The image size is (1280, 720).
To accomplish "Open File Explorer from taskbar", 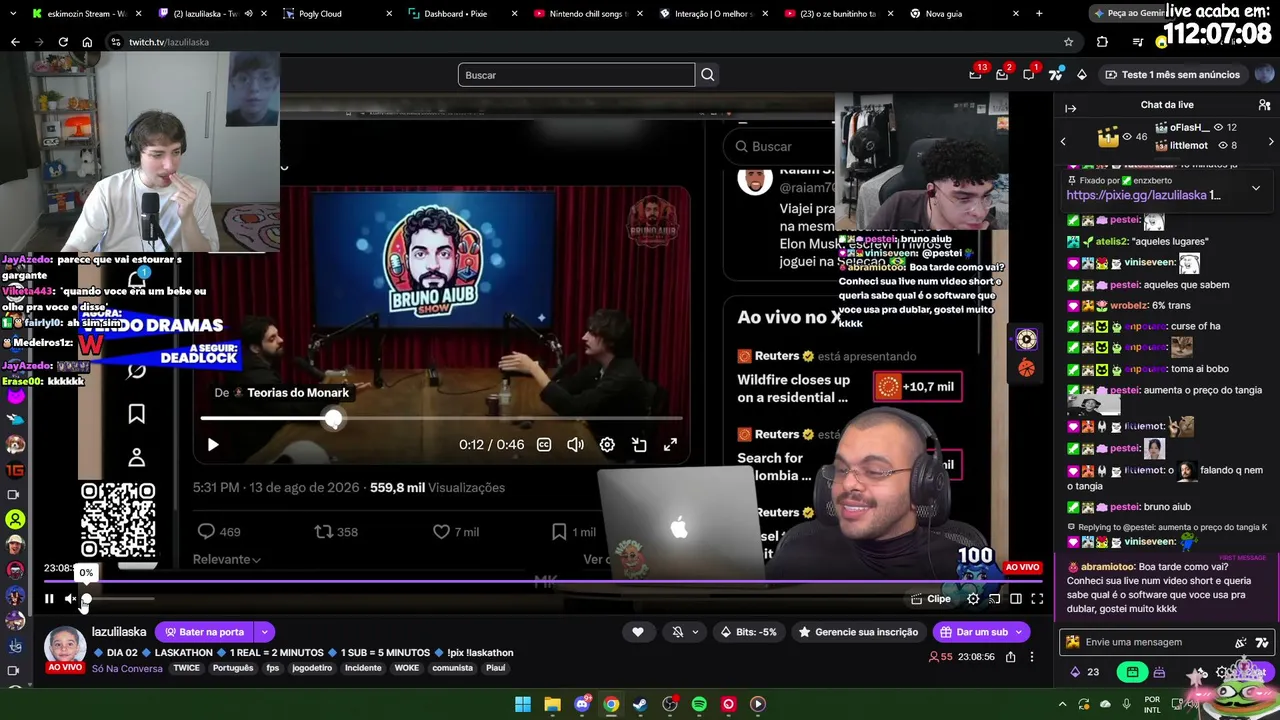I will point(552,704).
